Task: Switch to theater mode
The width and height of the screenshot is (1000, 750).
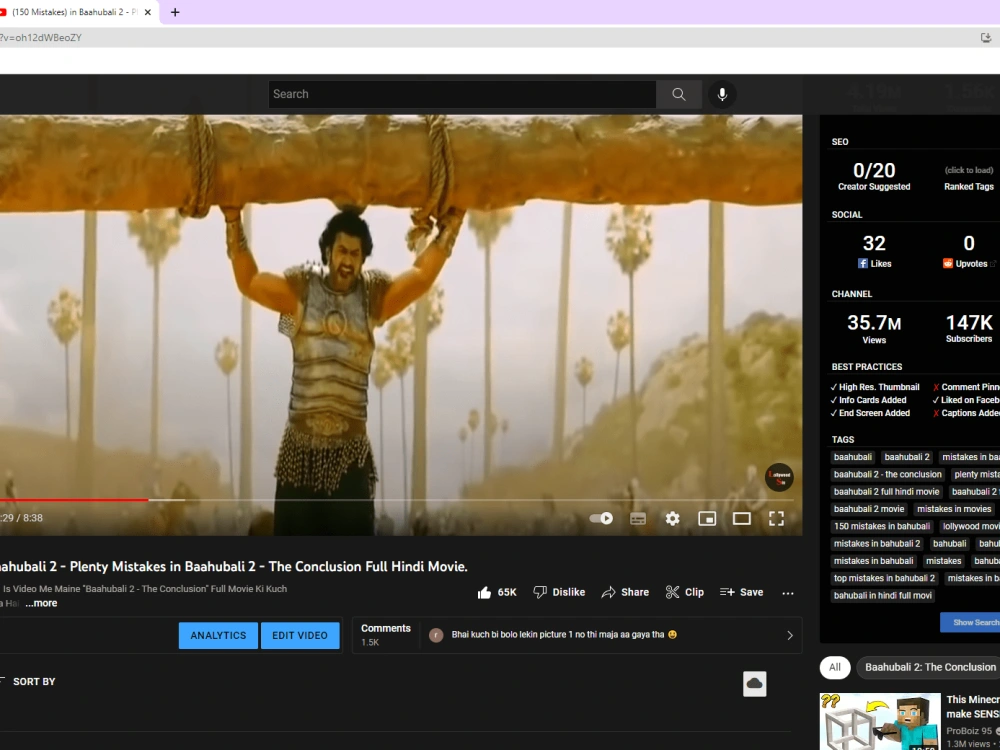Action: tap(741, 518)
